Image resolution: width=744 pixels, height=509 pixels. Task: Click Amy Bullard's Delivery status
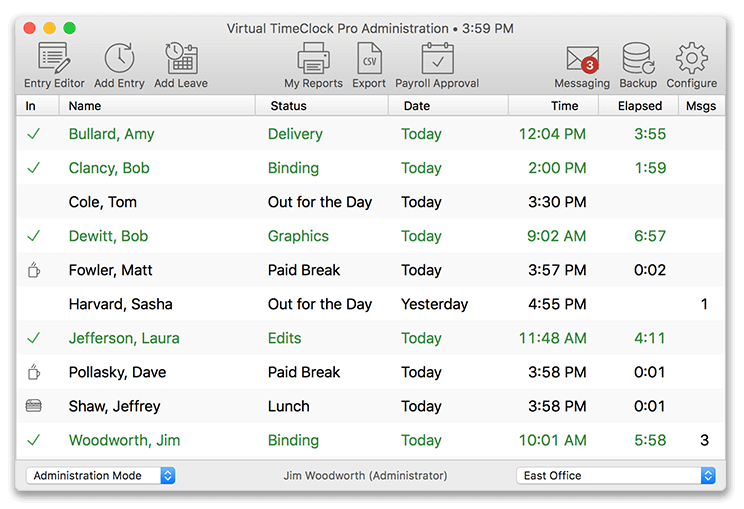tap(295, 134)
